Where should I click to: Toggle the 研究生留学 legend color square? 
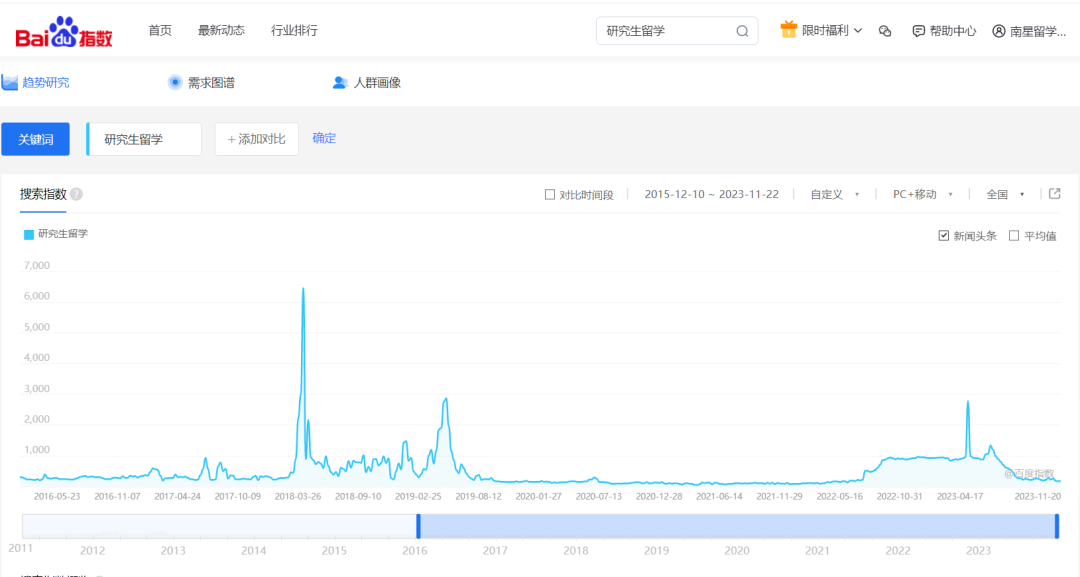coord(29,235)
